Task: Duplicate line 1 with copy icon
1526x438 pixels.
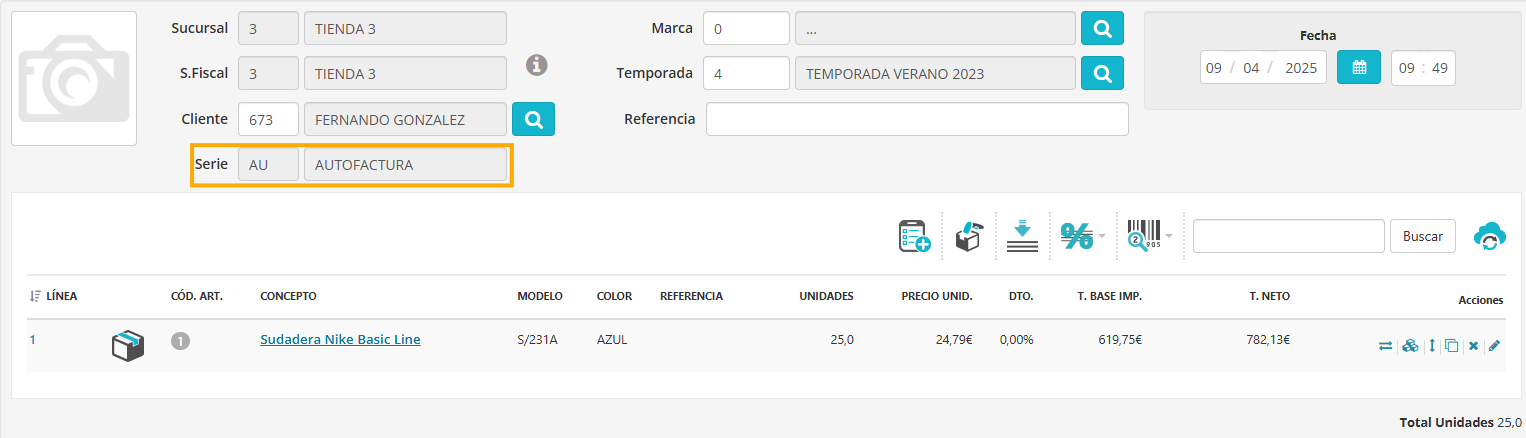Action: click(x=1452, y=346)
